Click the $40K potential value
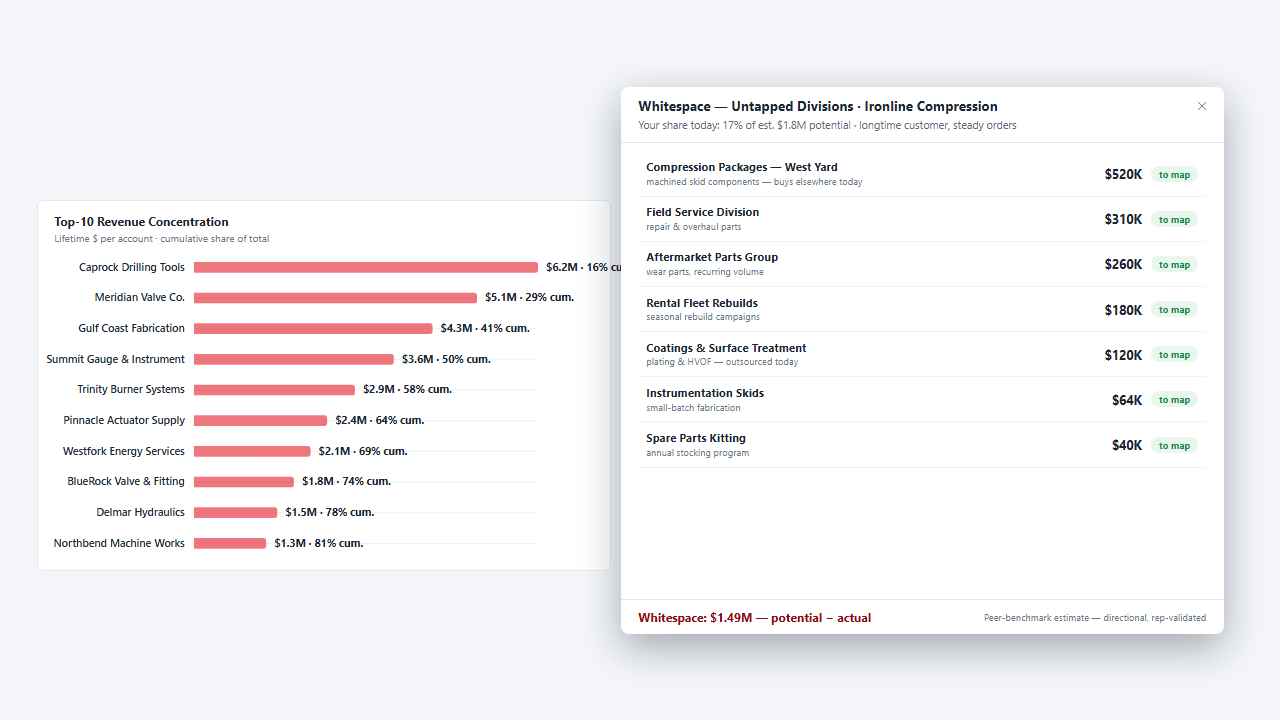1280x720 pixels. (1127, 446)
